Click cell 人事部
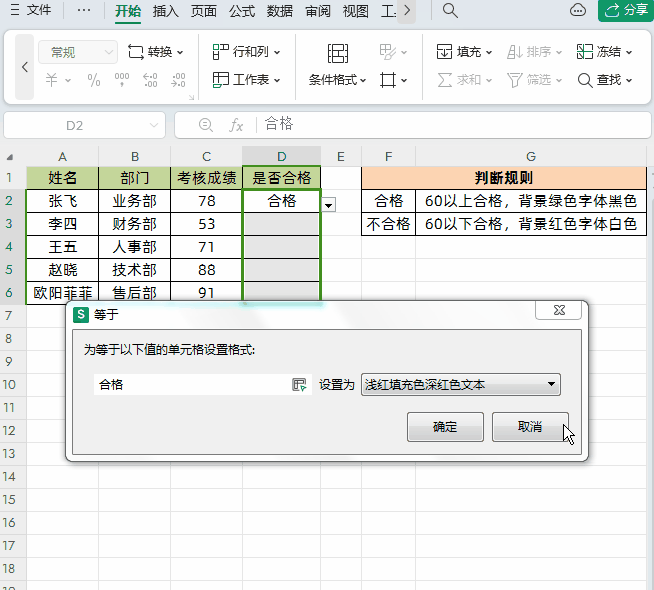This screenshot has width=654, height=590. [134, 247]
